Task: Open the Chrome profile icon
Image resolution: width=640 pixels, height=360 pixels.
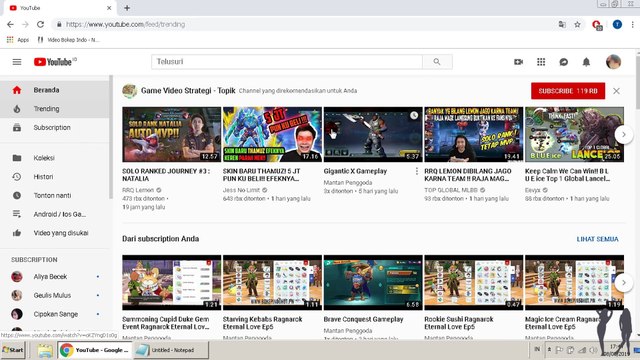Action: pyautogui.click(x=617, y=24)
